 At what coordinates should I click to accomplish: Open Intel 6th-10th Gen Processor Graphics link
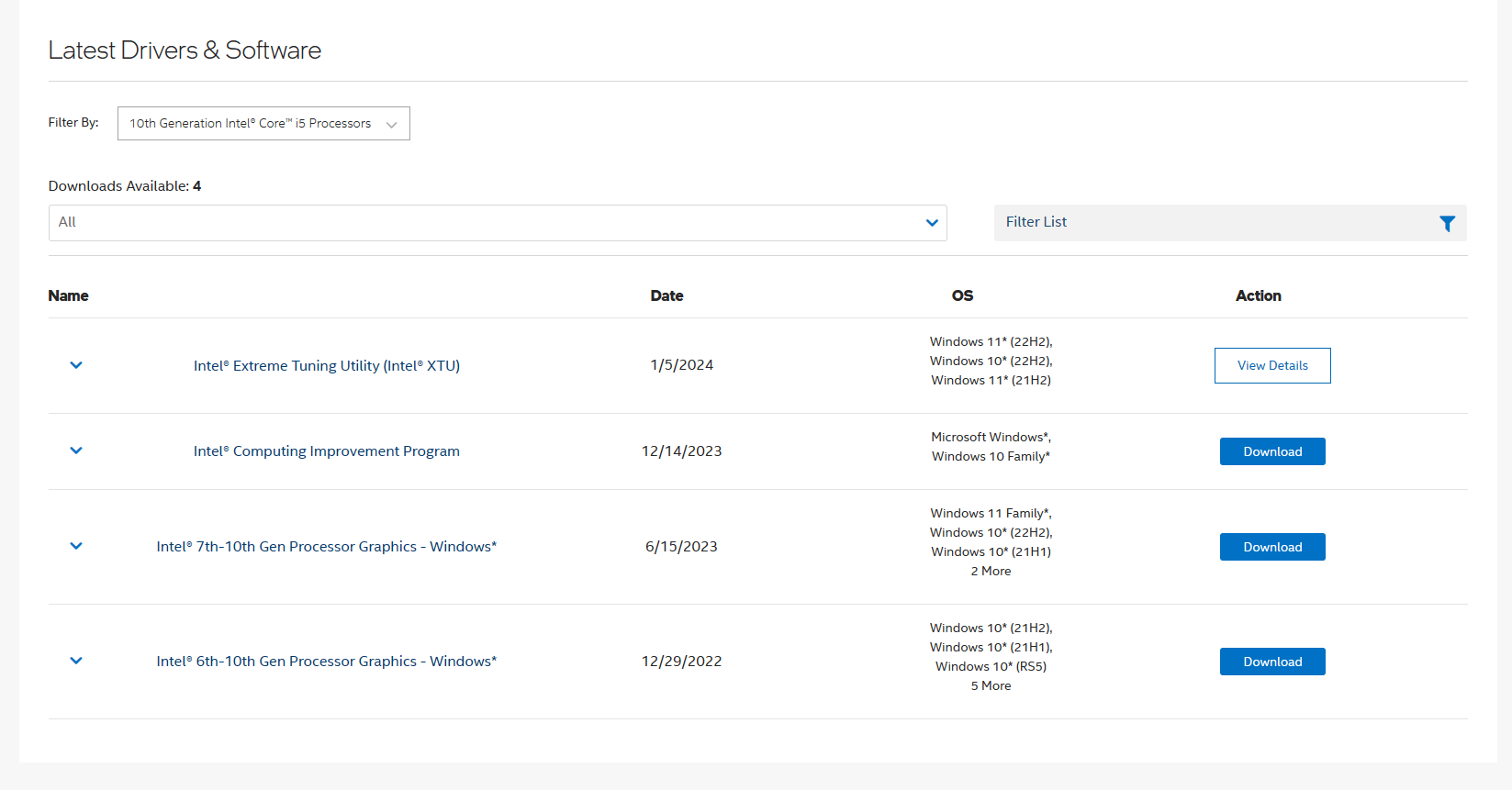pyautogui.click(x=327, y=662)
